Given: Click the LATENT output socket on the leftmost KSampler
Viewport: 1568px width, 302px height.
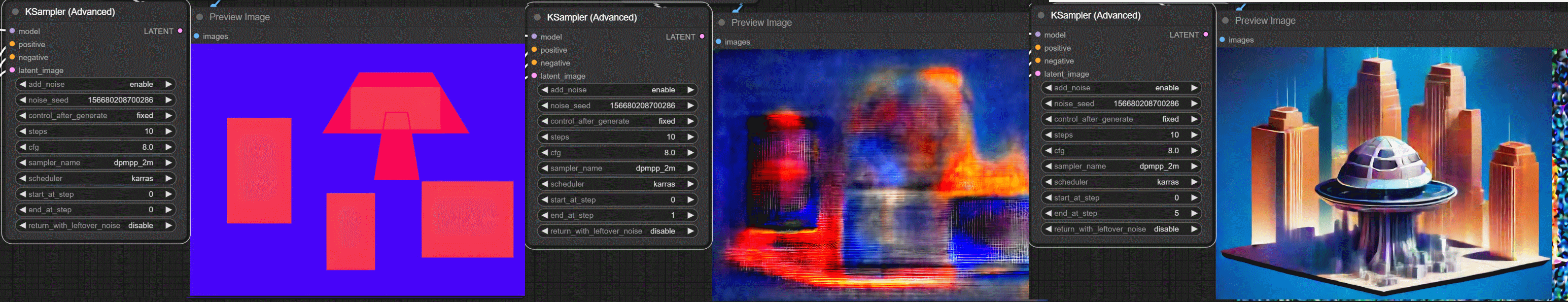Looking at the screenshot, I should 180,31.
